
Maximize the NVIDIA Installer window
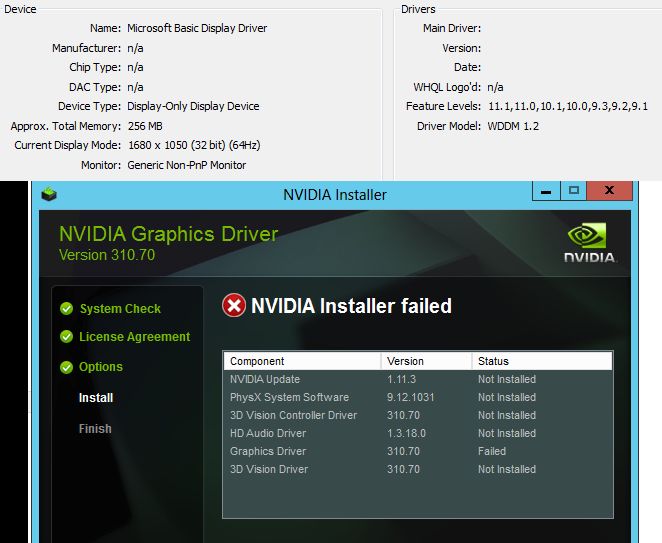click(573, 190)
